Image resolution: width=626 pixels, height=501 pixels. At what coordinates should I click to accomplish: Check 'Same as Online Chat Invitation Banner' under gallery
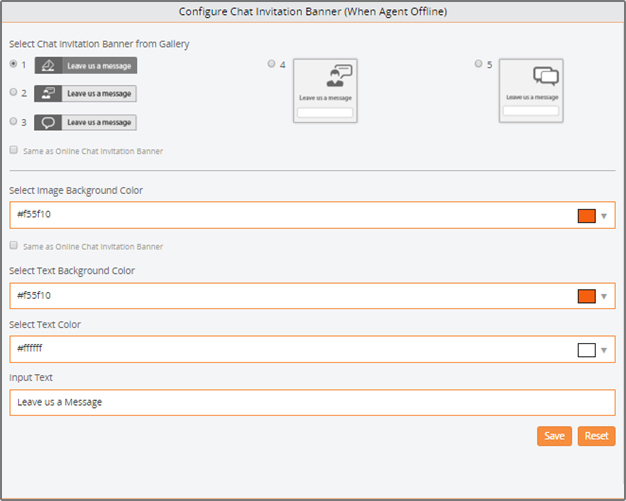pyautogui.click(x=14, y=150)
